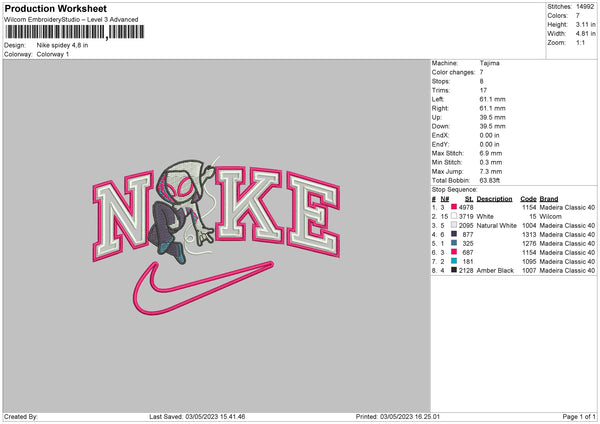Screen dimensions: 600x424
Task: Click the Zoom value '1:1'
Action: click(580, 42)
